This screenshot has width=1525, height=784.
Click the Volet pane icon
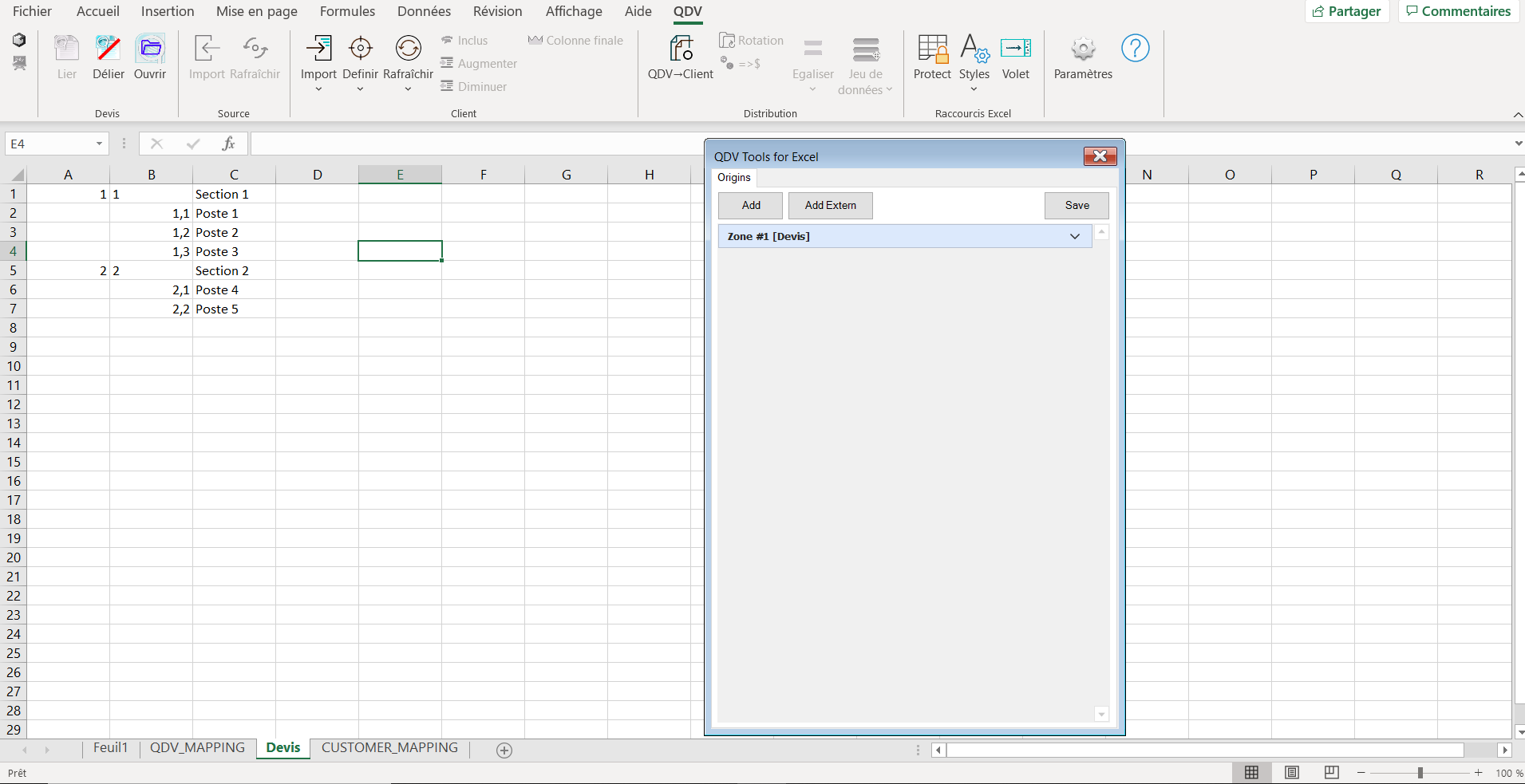click(1016, 49)
